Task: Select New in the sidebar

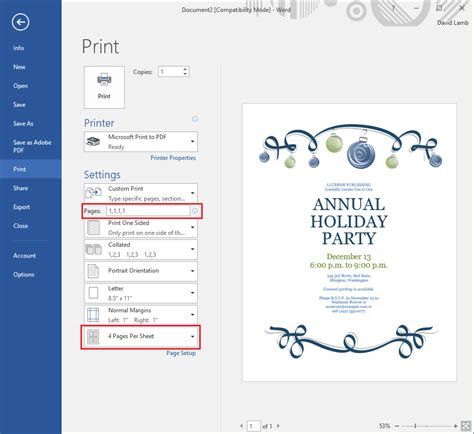Action: point(19,67)
